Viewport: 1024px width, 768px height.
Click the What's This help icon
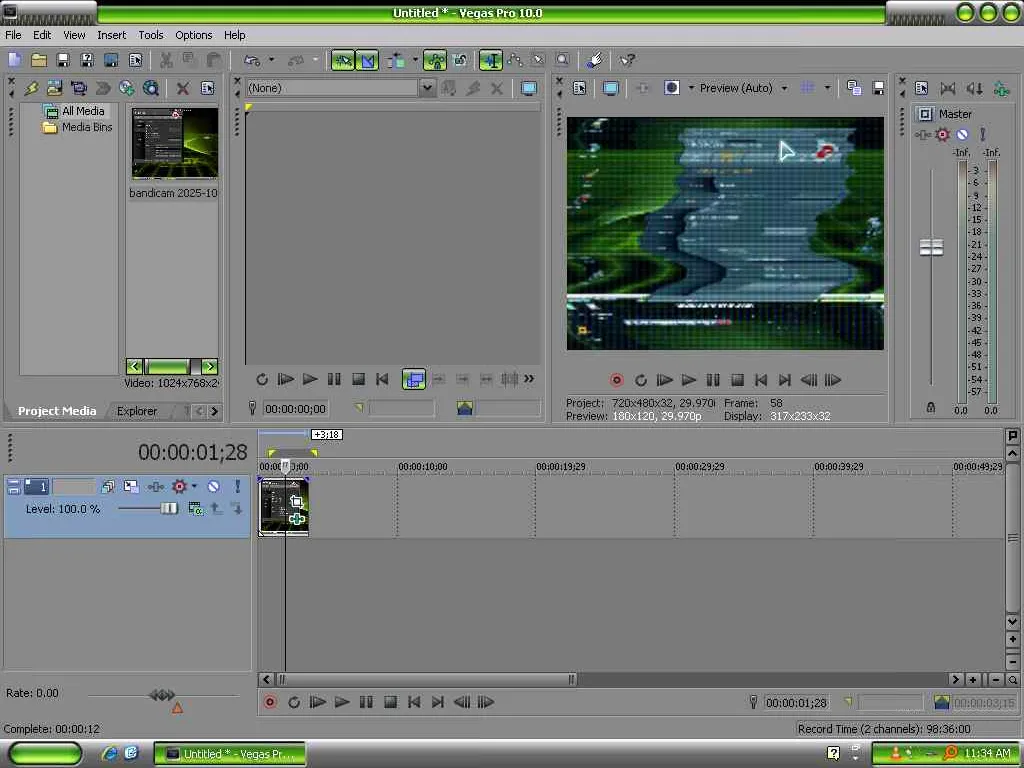coord(627,61)
